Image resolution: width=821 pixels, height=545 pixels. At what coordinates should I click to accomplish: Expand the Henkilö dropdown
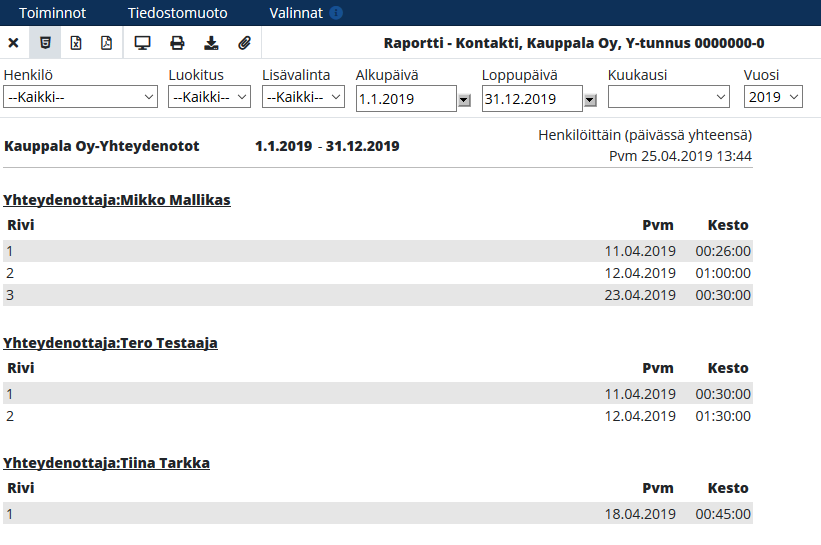coord(80,97)
